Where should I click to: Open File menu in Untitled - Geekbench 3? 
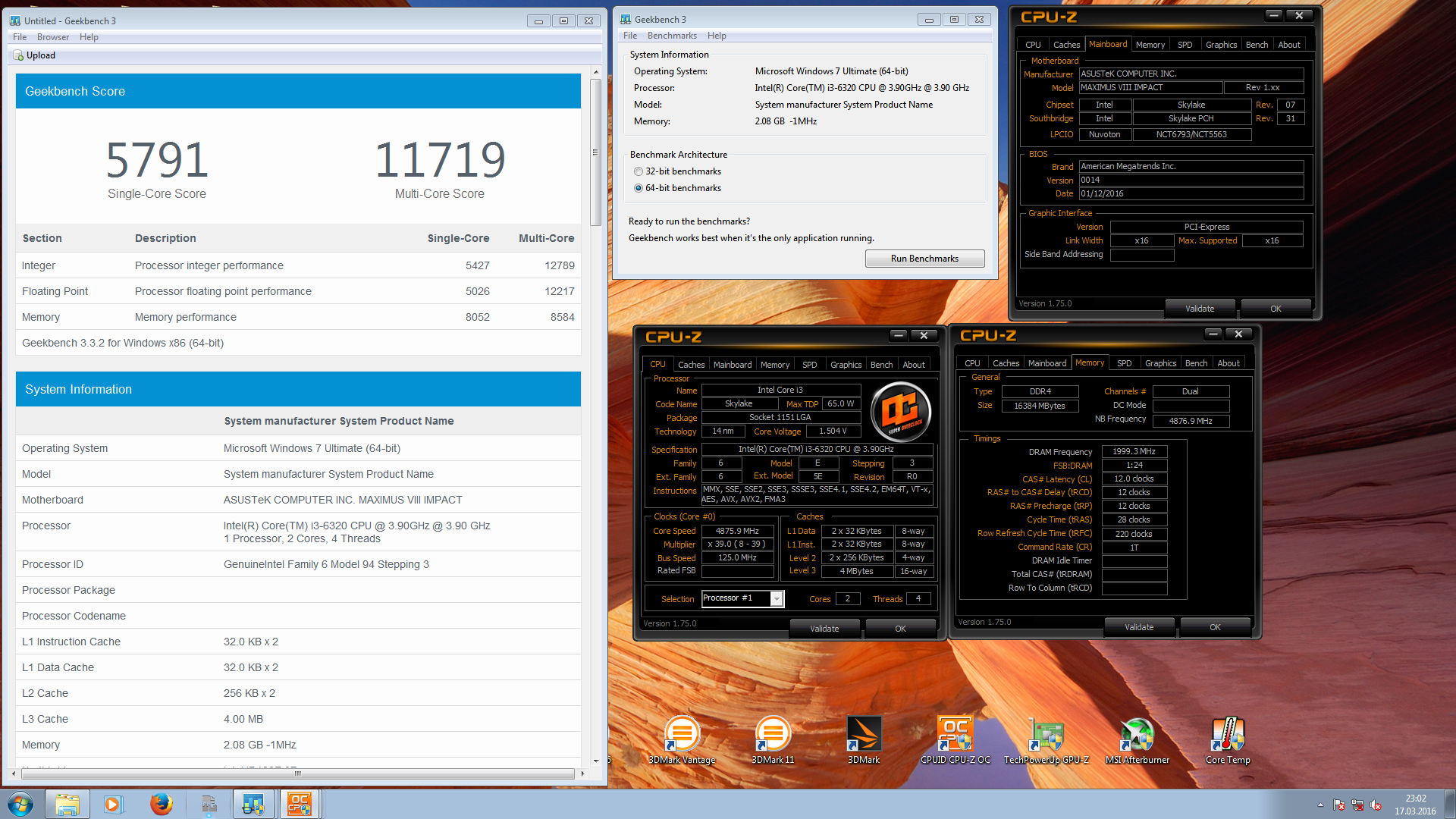click(20, 37)
